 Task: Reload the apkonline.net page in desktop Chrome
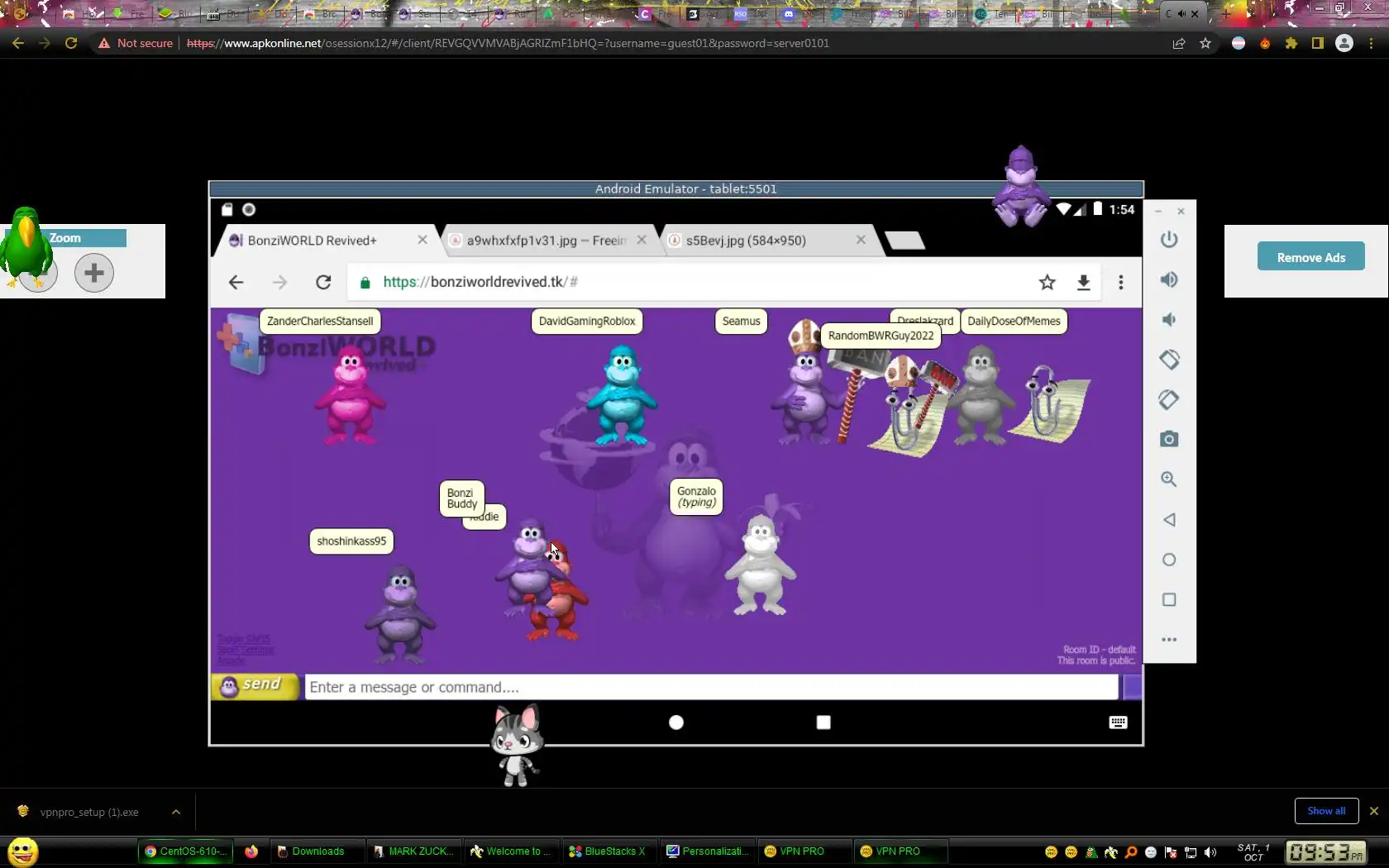[x=71, y=43]
